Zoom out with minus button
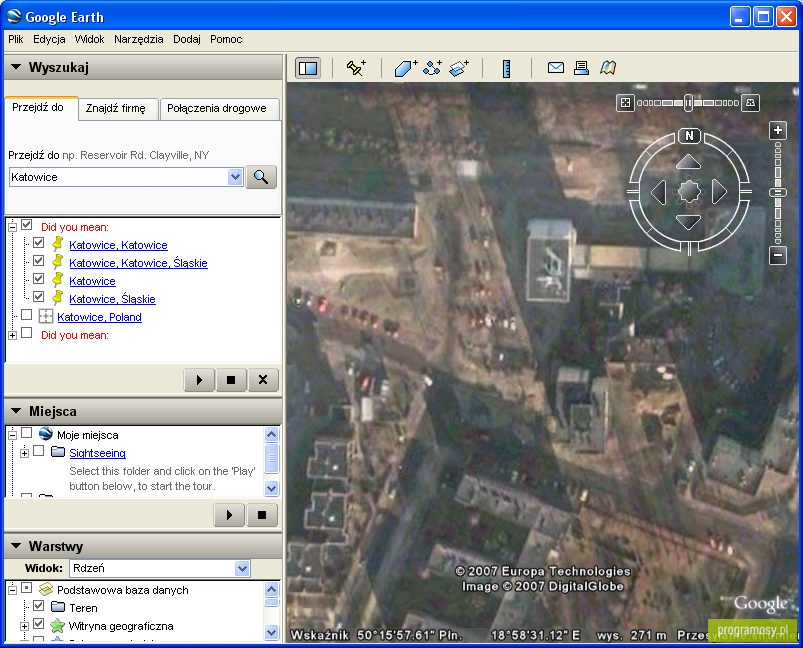 (x=778, y=255)
